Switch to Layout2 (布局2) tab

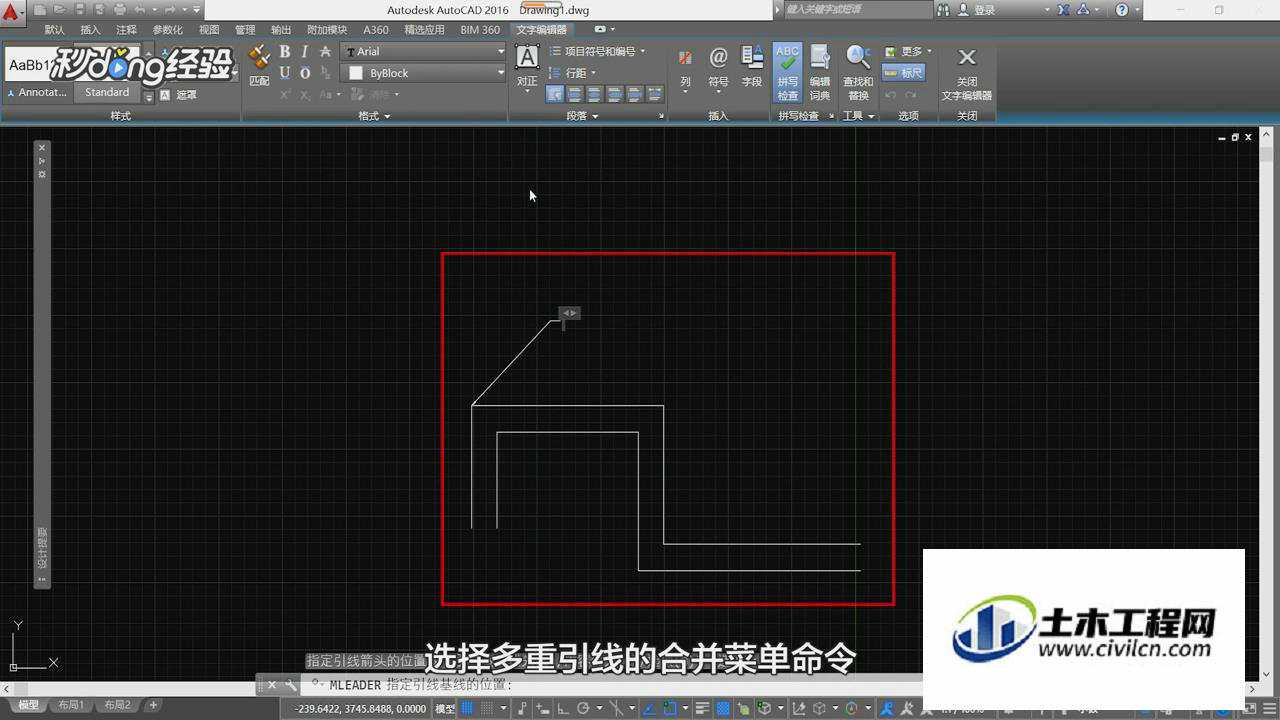click(117, 705)
